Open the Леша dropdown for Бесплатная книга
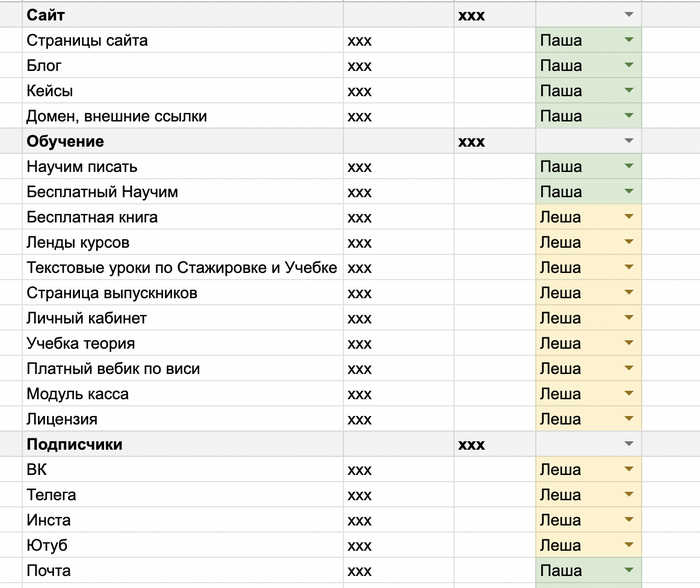Screen dimensions: 700x588 [x=628, y=217]
